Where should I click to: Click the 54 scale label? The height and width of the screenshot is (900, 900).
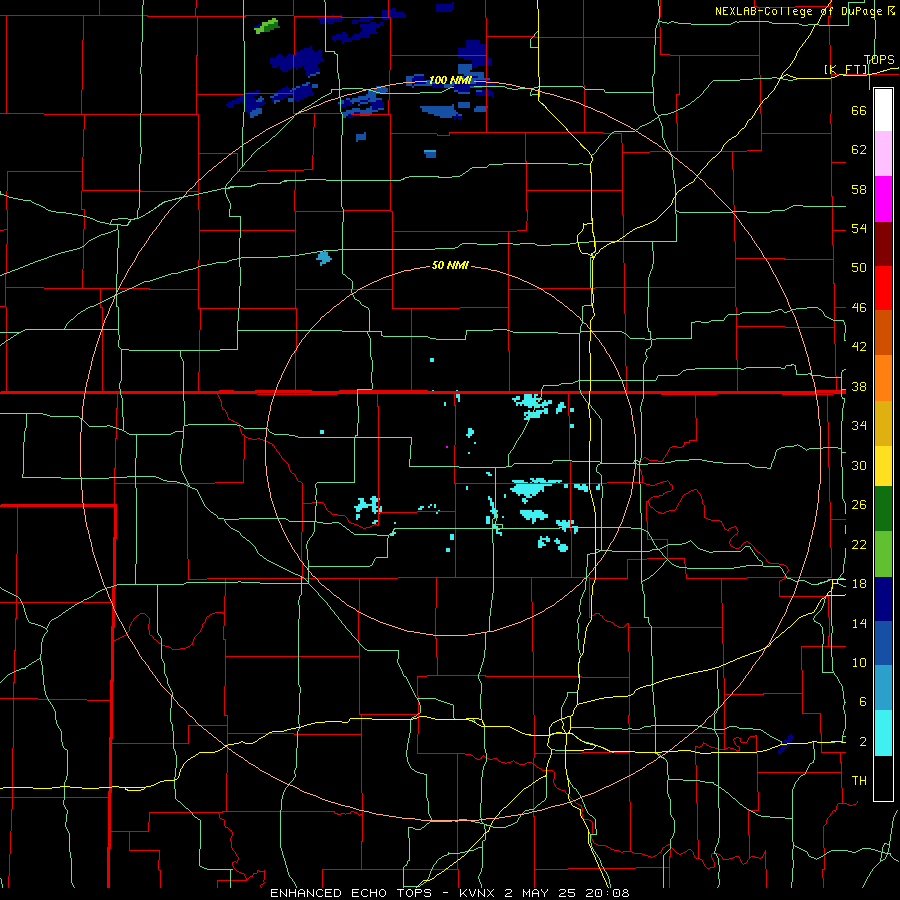[859, 228]
